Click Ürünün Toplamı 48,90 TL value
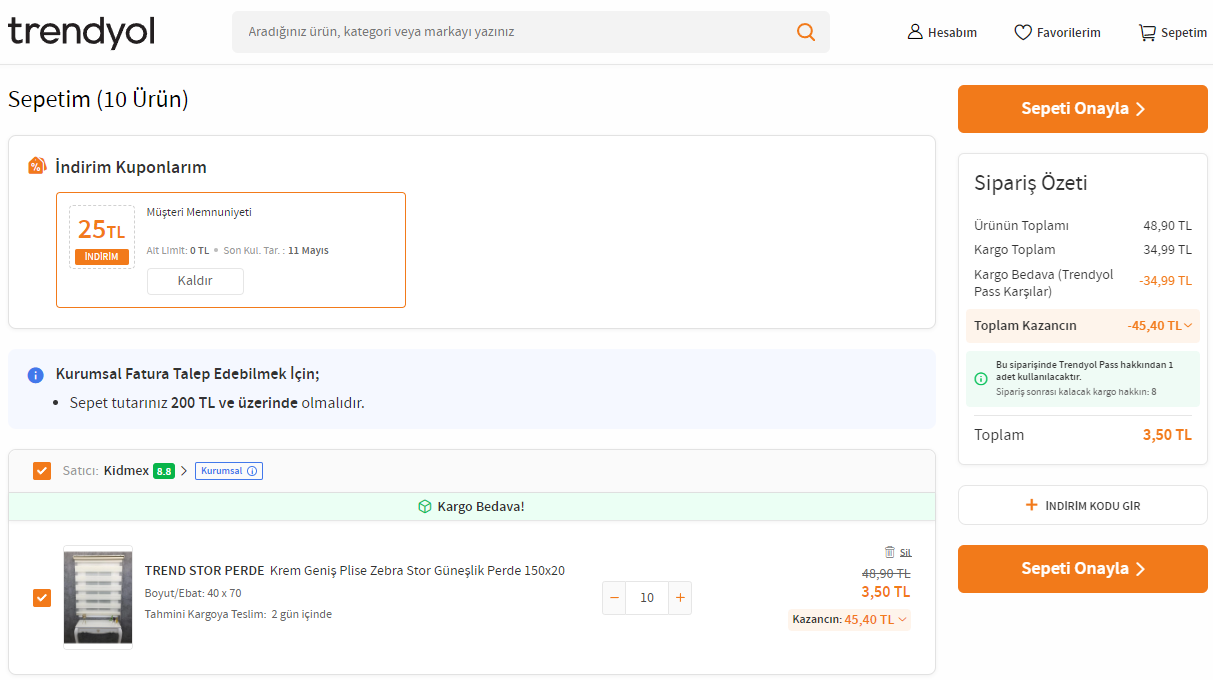Screen dimensions: 1213x680 point(1168,226)
